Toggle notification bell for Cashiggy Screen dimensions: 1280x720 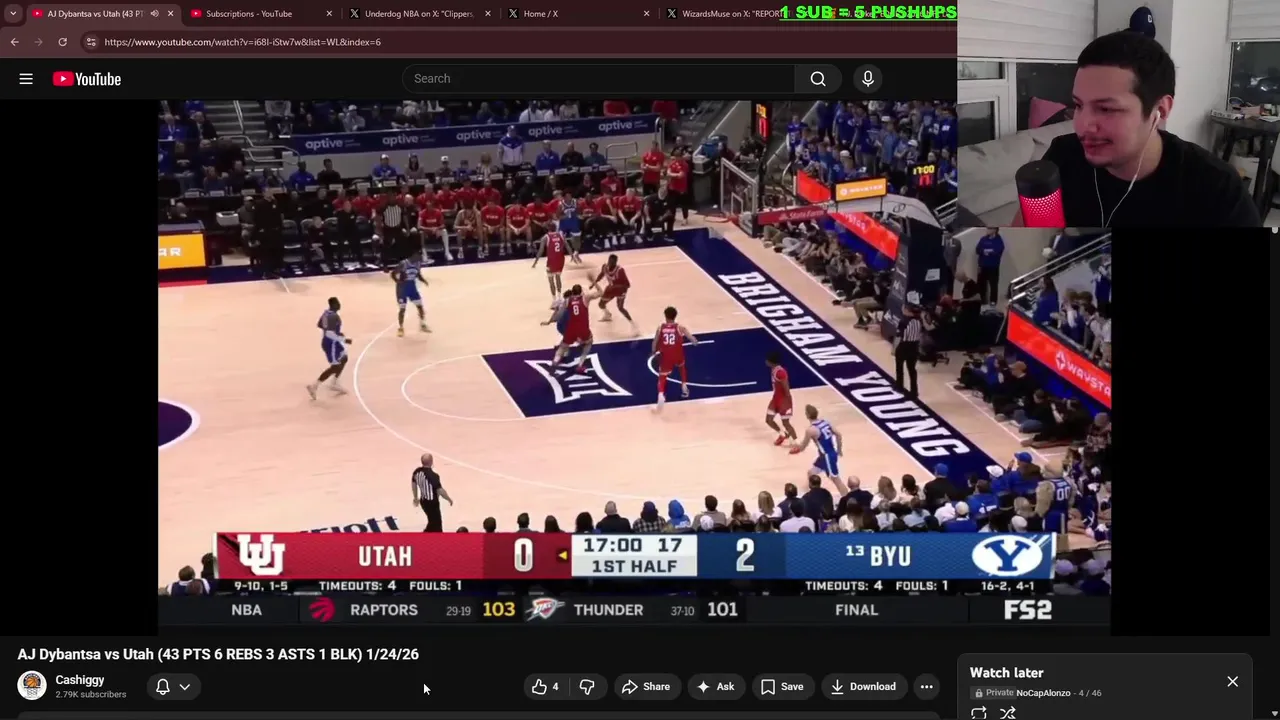tap(162, 687)
